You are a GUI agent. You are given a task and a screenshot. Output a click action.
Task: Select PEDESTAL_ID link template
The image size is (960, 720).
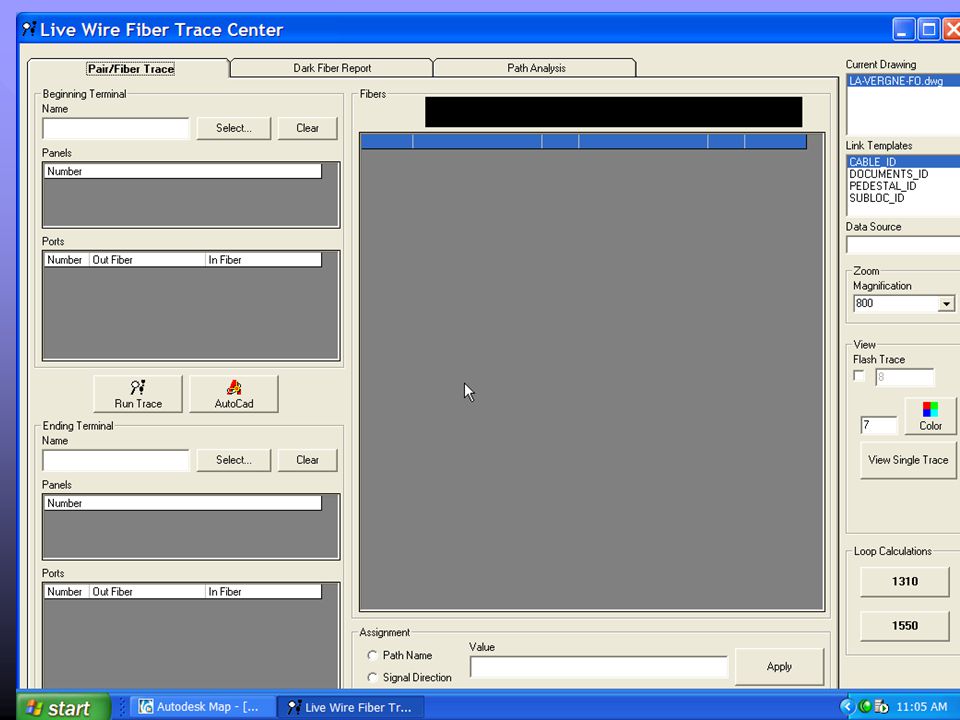point(903,186)
